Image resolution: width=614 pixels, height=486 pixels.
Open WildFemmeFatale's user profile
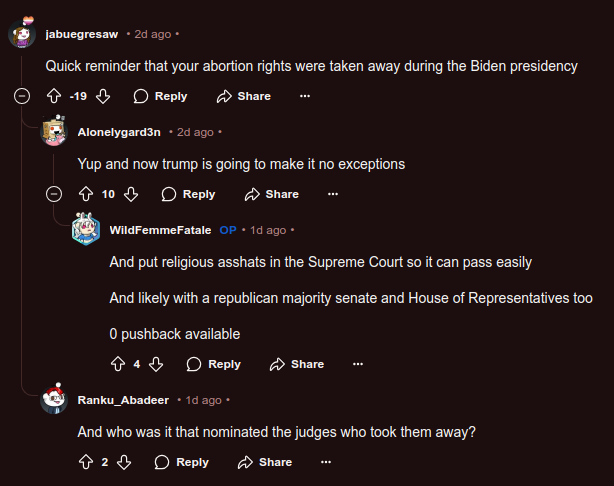(160, 230)
